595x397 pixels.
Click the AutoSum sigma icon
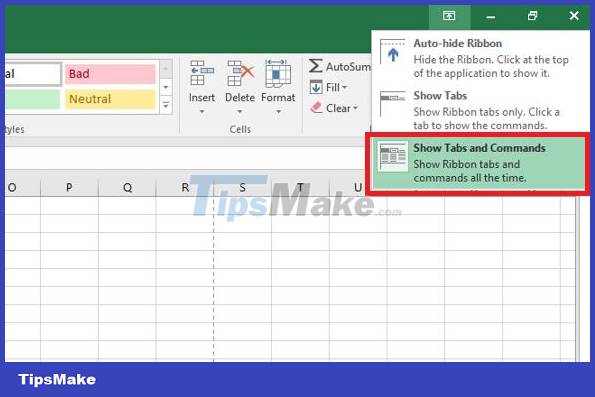pyautogui.click(x=316, y=66)
